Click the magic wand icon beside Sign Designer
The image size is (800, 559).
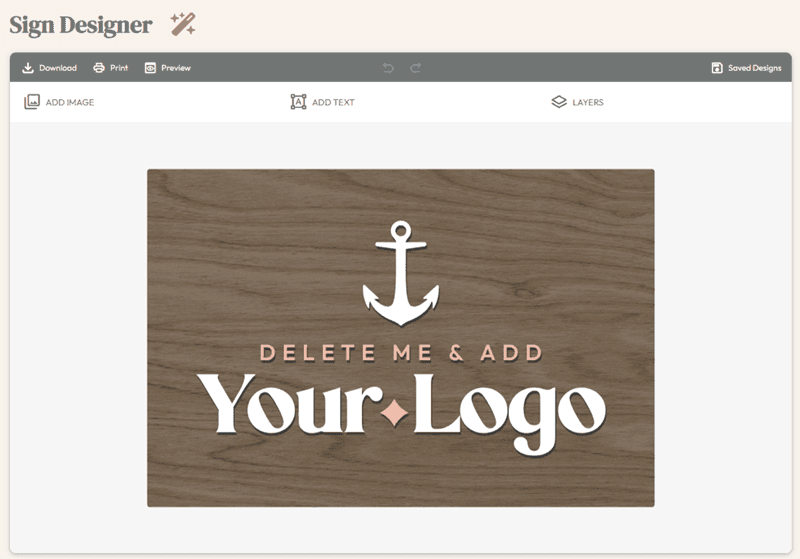(183, 24)
